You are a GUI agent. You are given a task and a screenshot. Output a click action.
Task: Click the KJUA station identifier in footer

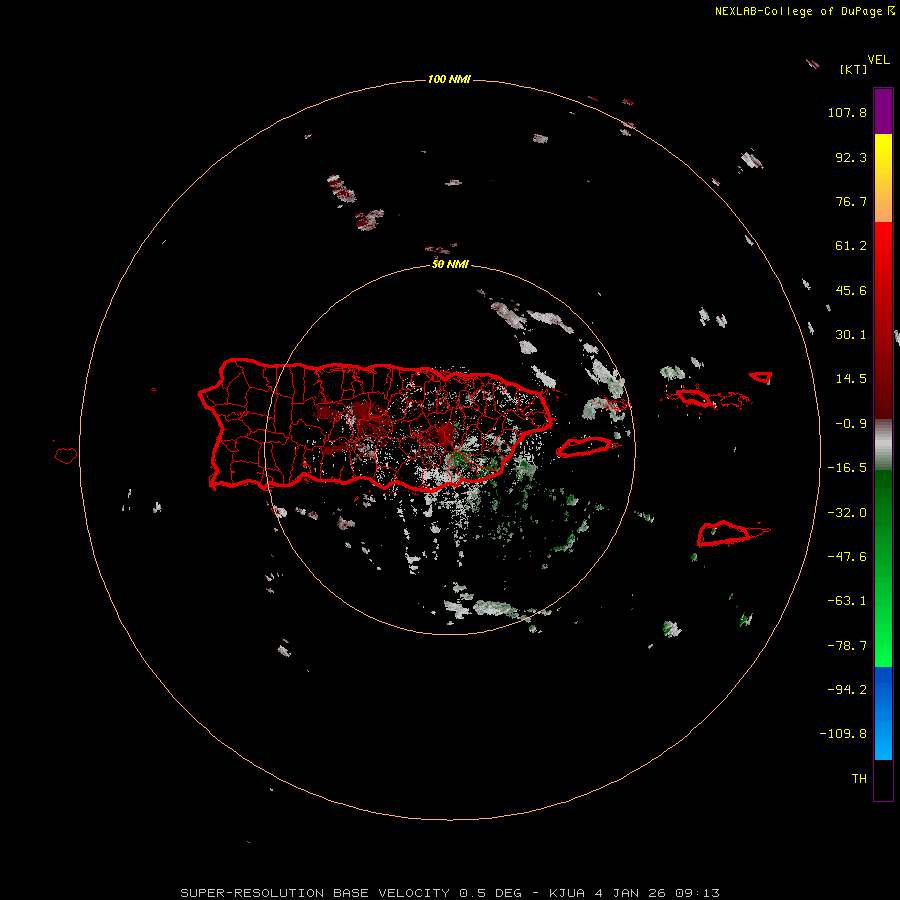pyautogui.click(x=567, y=893)
